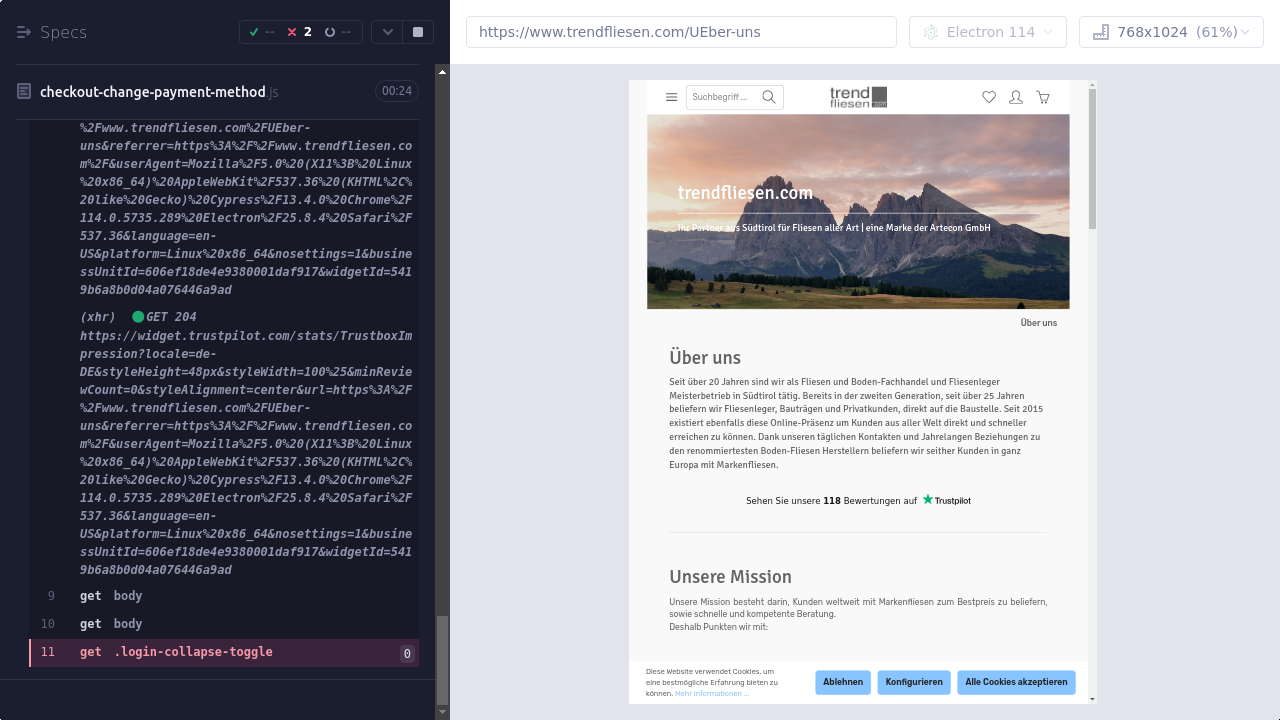Open the run options chevron dropdown

click(x=388, y=32)
